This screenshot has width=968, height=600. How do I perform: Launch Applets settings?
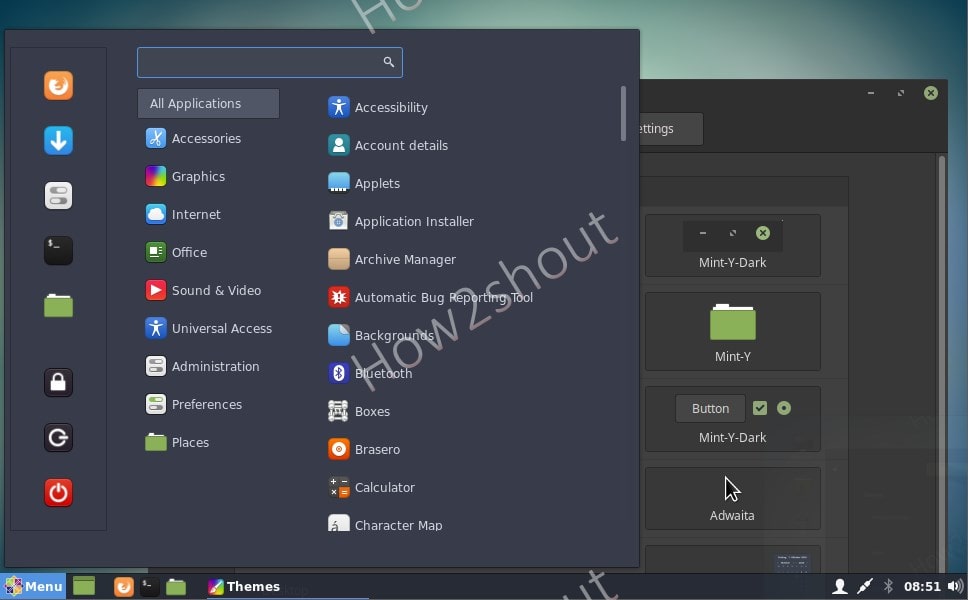click(x=364, y=183)
